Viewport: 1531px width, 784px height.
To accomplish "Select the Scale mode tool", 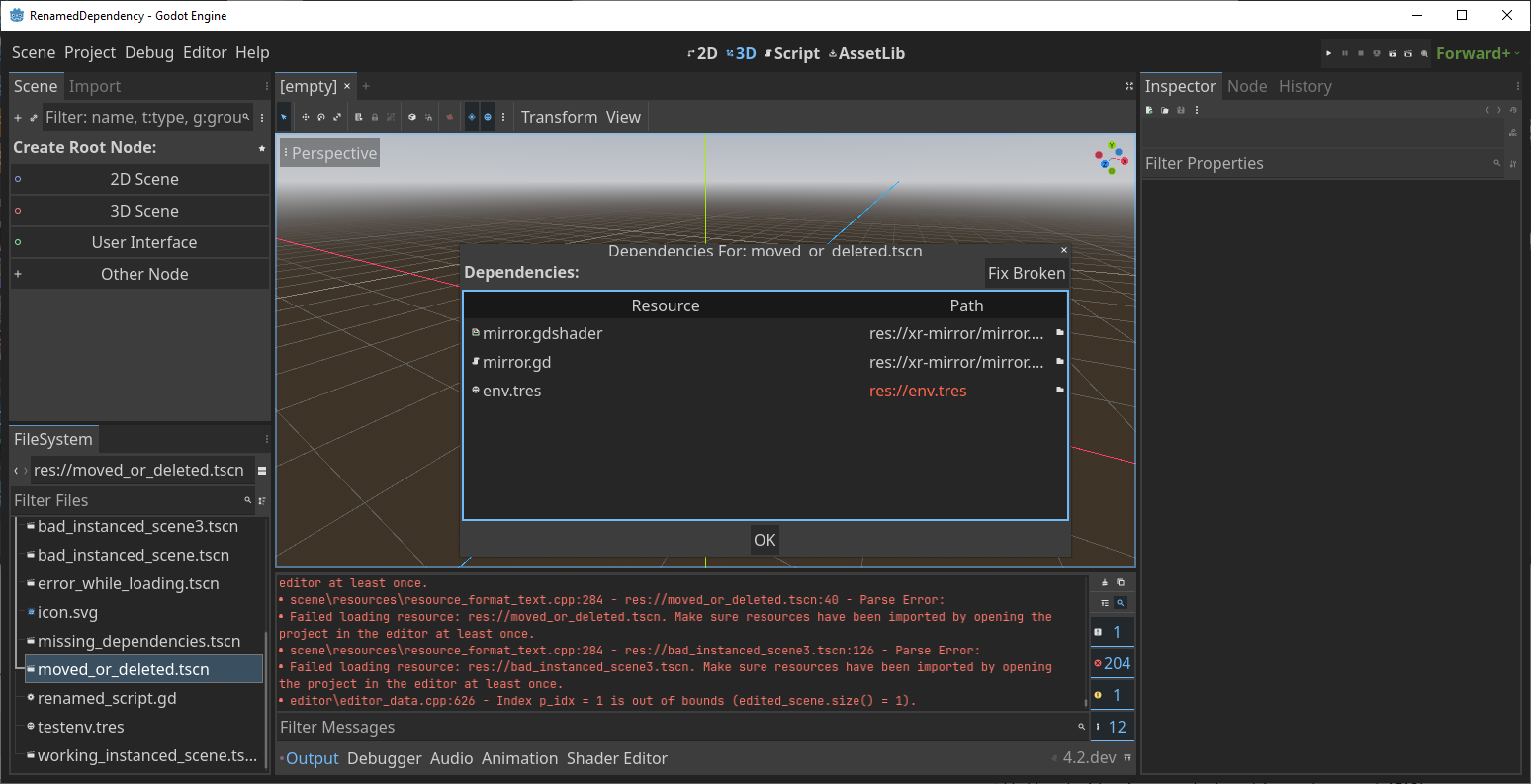I will click(x=338, y=117).
